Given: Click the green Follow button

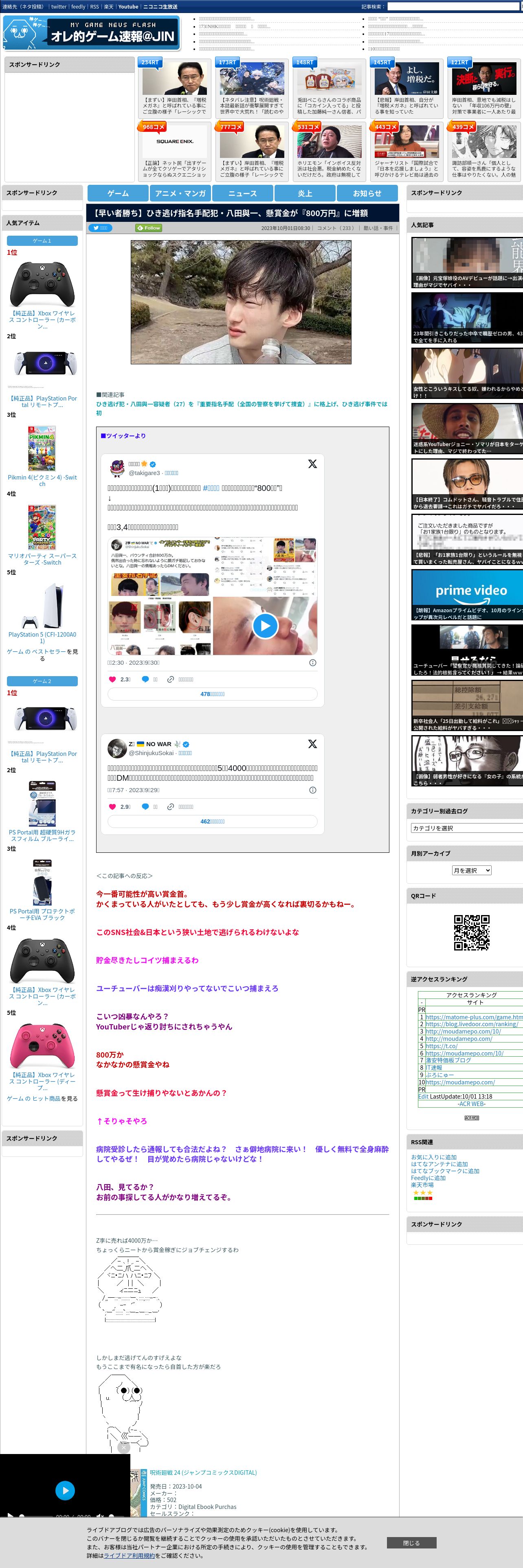Looking at the screenshot, I should (x=149, y=228).
